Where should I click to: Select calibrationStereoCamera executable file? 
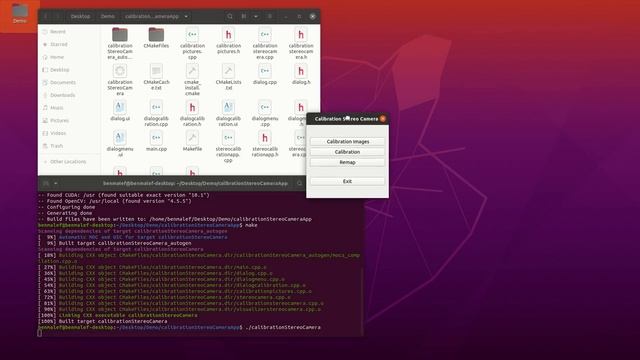120,80
